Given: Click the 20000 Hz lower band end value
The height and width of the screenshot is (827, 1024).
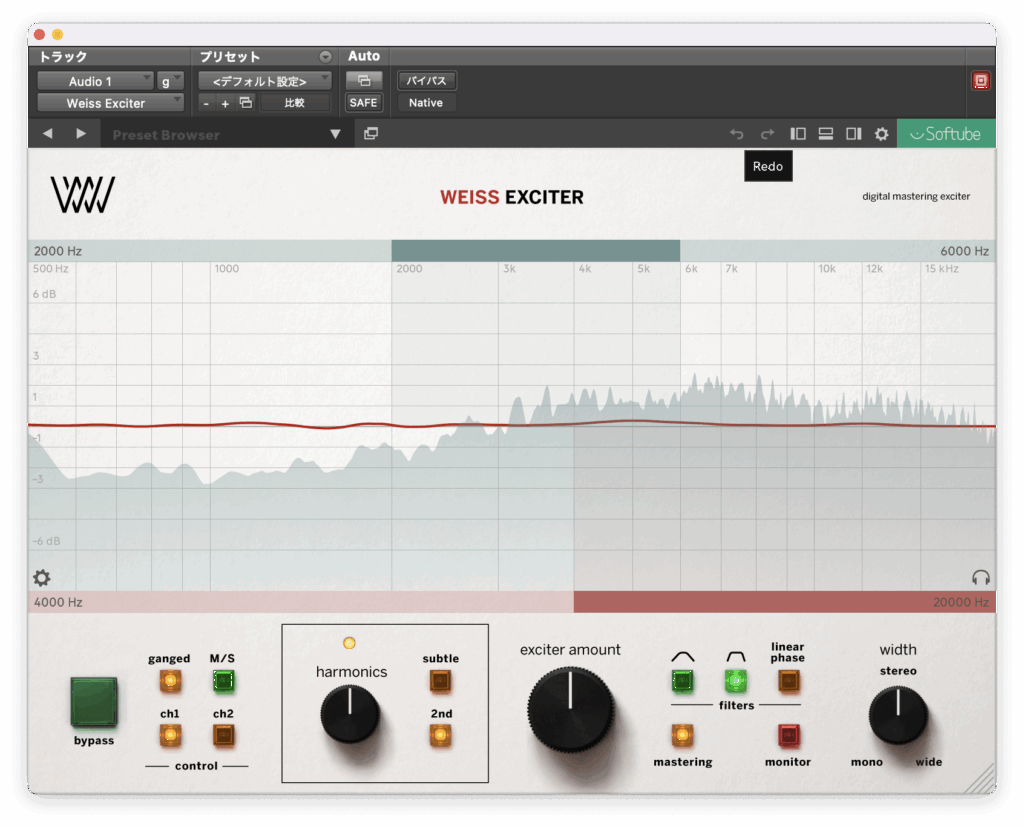Looking at the screenshot, I should pyautogui.click(x=961, y=602).
